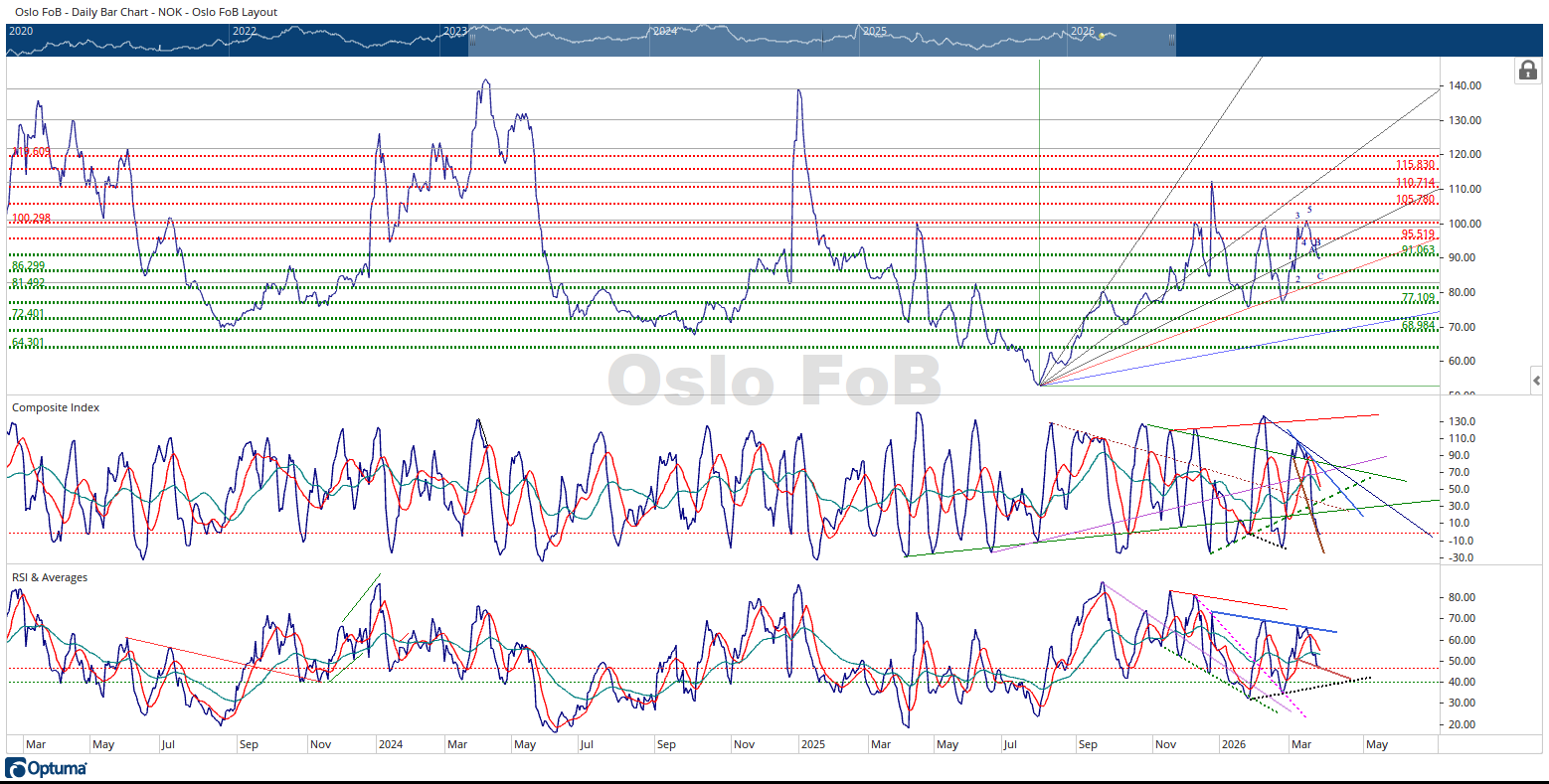
Task: Click the padlock icon to unlock the chart
Action: pyautogui.click(x=1527, y=71)
